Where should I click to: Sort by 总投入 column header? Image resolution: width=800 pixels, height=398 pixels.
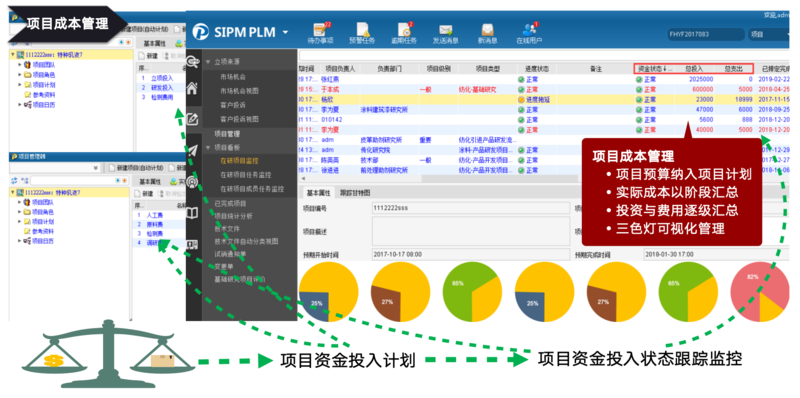pos(694,68)
